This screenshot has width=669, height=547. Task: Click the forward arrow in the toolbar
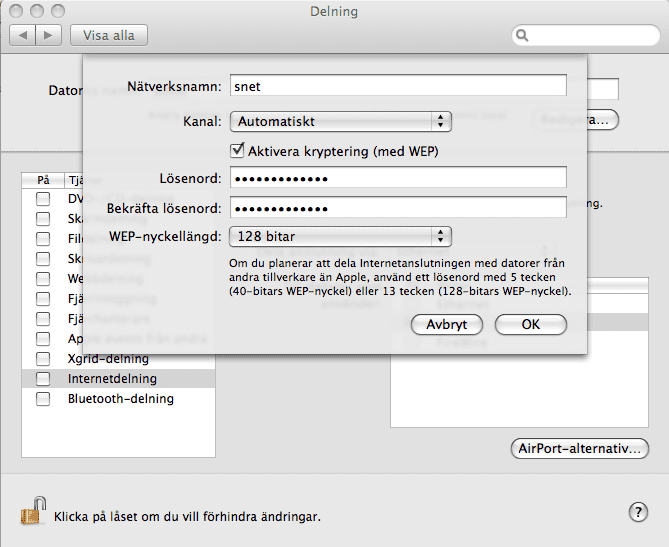48,35
